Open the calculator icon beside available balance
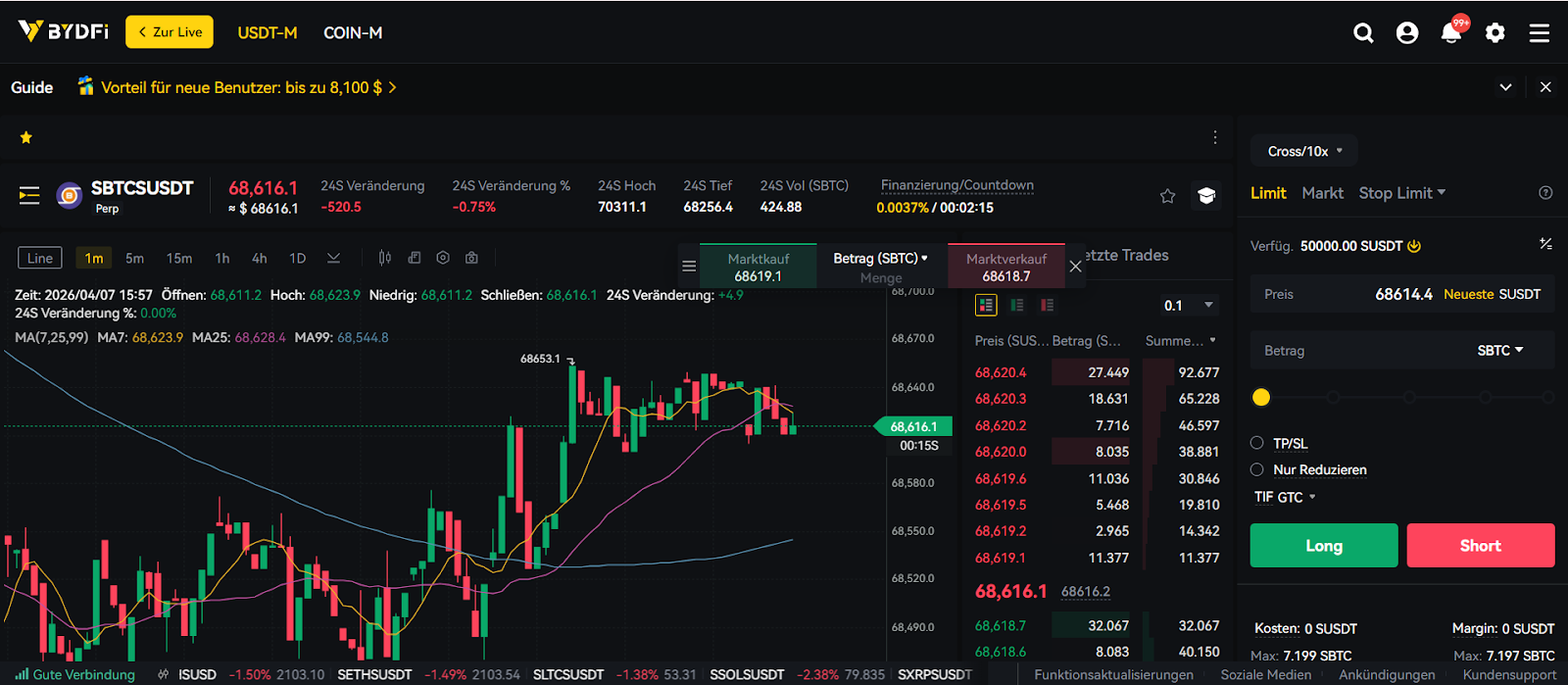 [1545, 244]
